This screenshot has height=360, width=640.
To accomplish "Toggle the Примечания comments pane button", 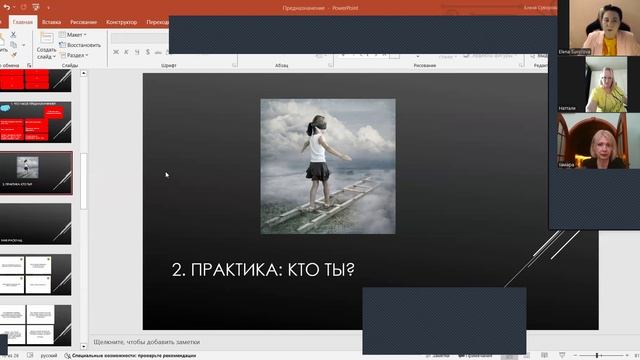I will click(x=475, y=356).
